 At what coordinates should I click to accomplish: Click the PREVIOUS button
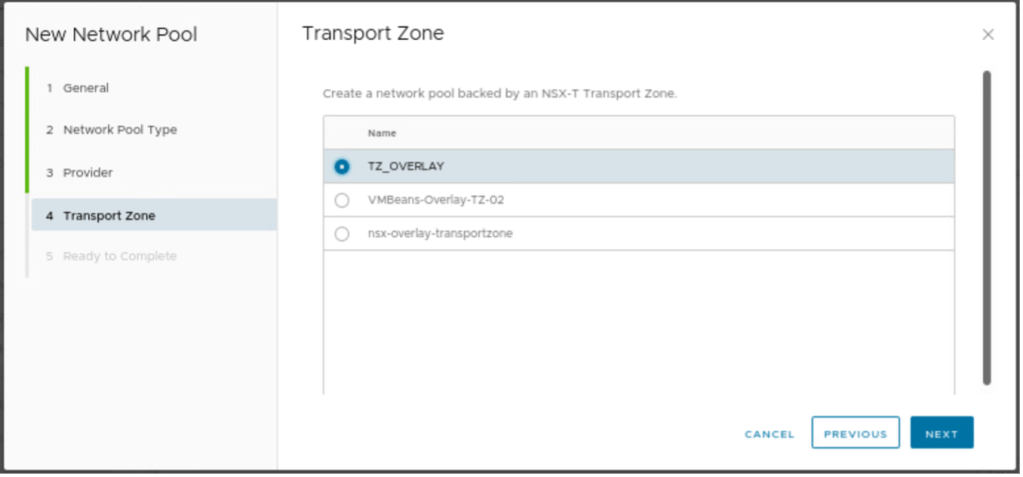855,434
